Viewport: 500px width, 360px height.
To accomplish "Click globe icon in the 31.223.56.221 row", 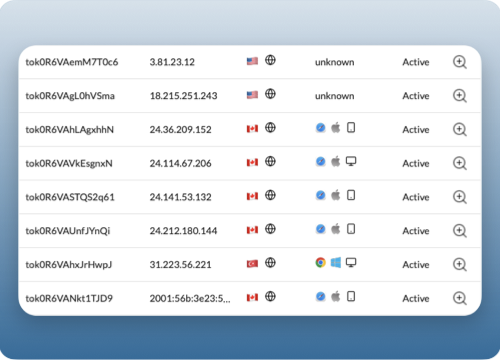I will [270, 263].
